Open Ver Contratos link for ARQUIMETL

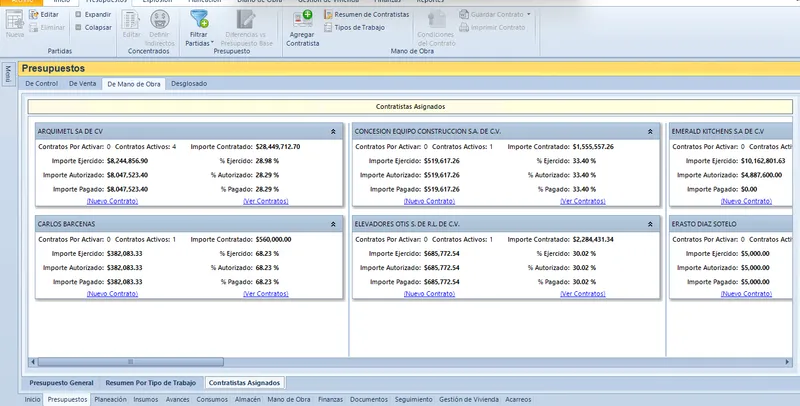tap(266, 201)
